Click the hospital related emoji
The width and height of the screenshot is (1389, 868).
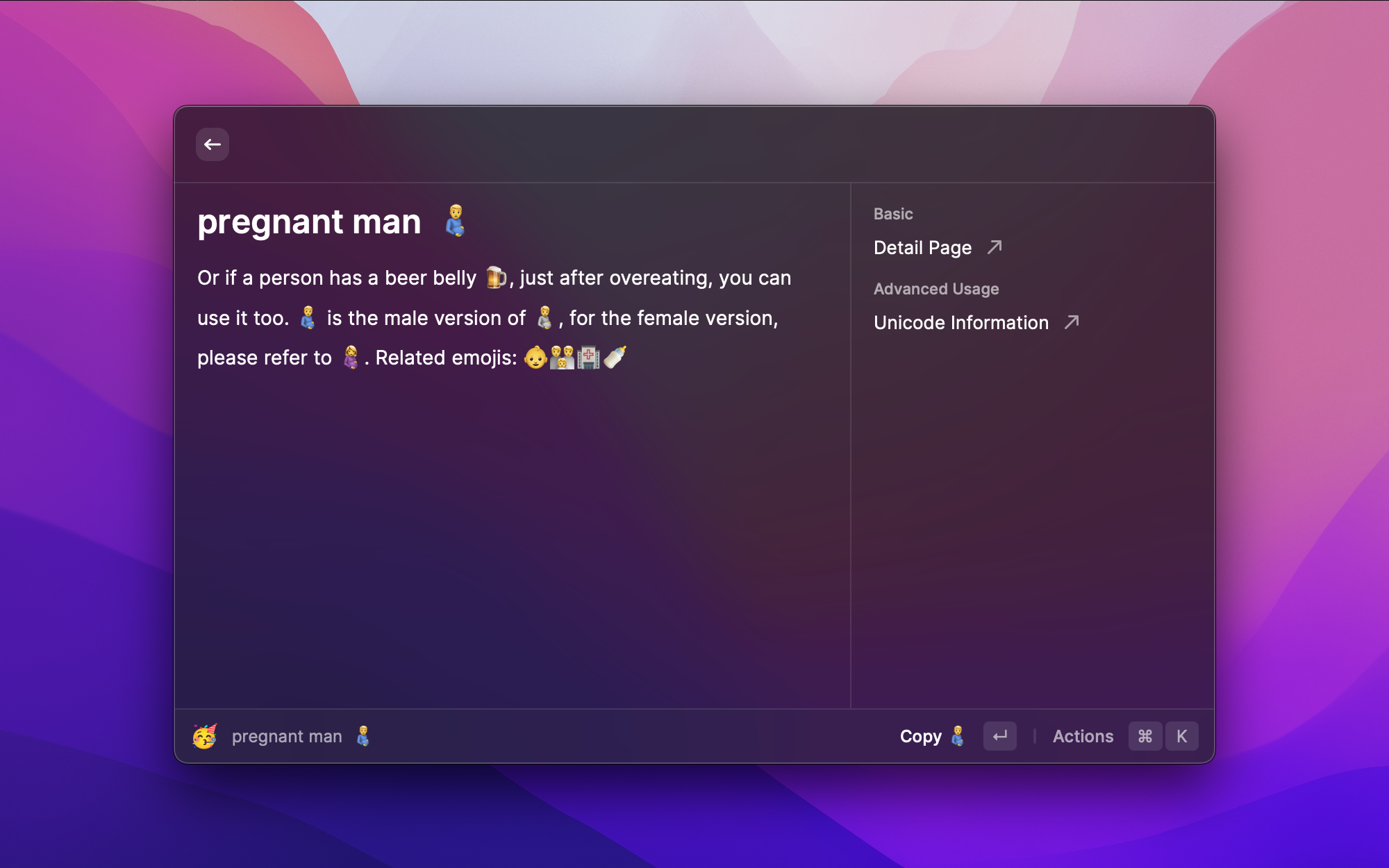click(x=588, y=358)
